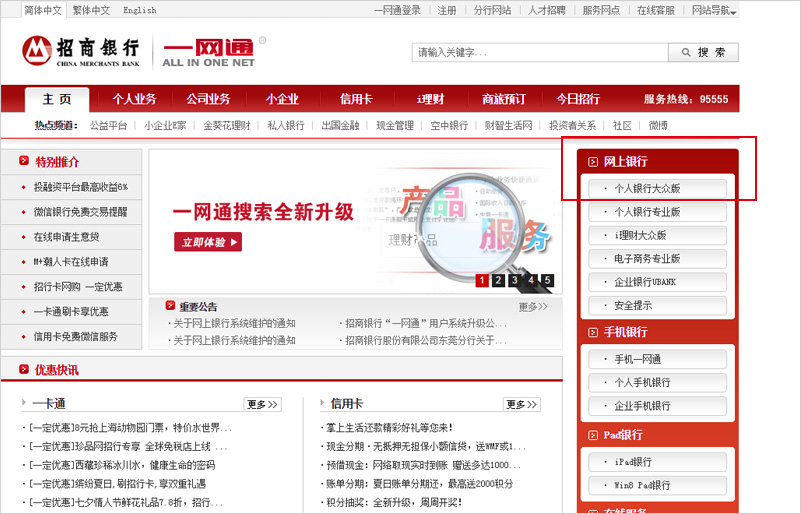Image resolution: width=801 pixels, height=514 pixels.
Task: Go to the 商旅预订 navigation tab
Action: [x=503, y=99]
